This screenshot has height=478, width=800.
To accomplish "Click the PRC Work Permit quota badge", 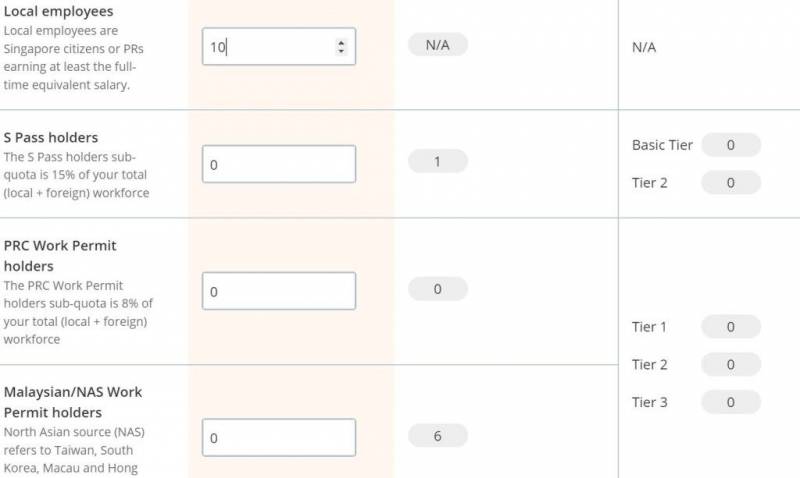I will pyautogui.click(x=437, y=289).
